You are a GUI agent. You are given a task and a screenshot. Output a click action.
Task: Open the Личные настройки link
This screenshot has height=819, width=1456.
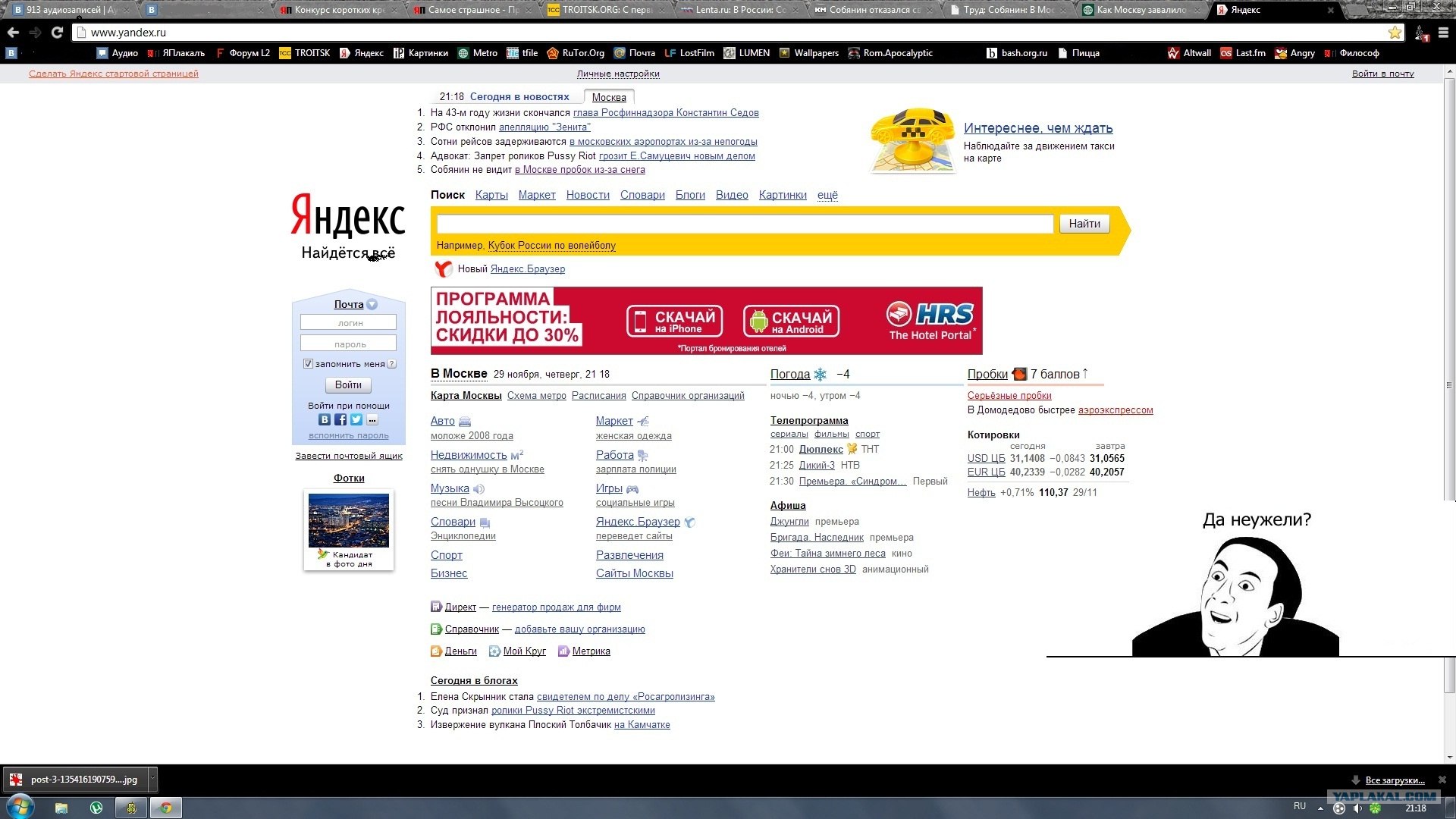(618, 74)
